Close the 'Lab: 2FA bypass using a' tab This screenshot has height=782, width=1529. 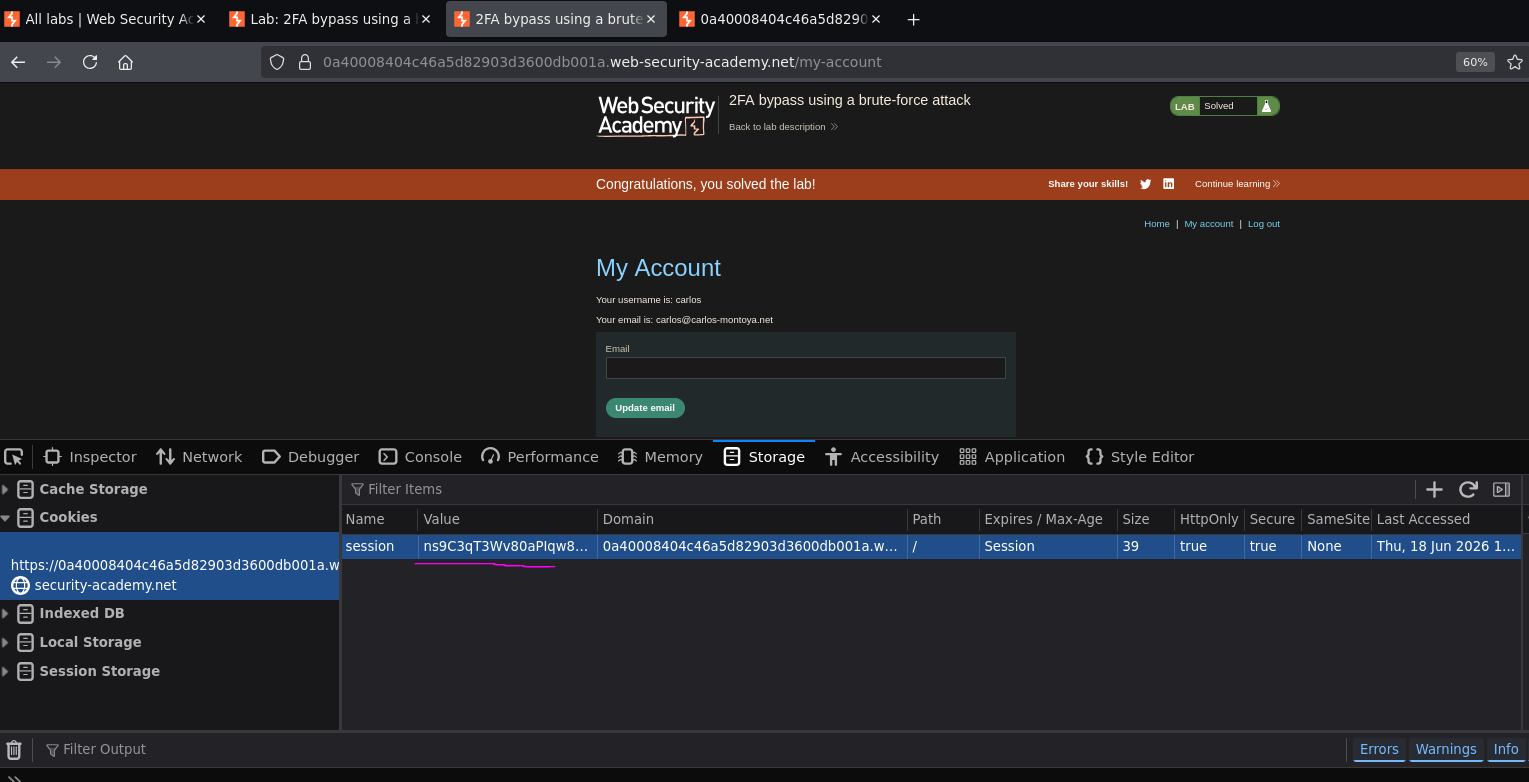pyautogui.click(x=426, y=19)
